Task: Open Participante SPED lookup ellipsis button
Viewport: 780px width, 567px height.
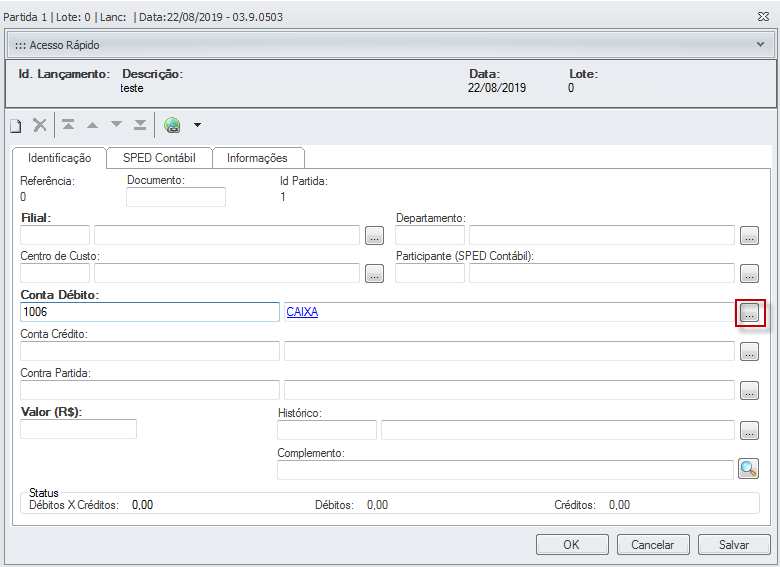Action: (750, 274)
